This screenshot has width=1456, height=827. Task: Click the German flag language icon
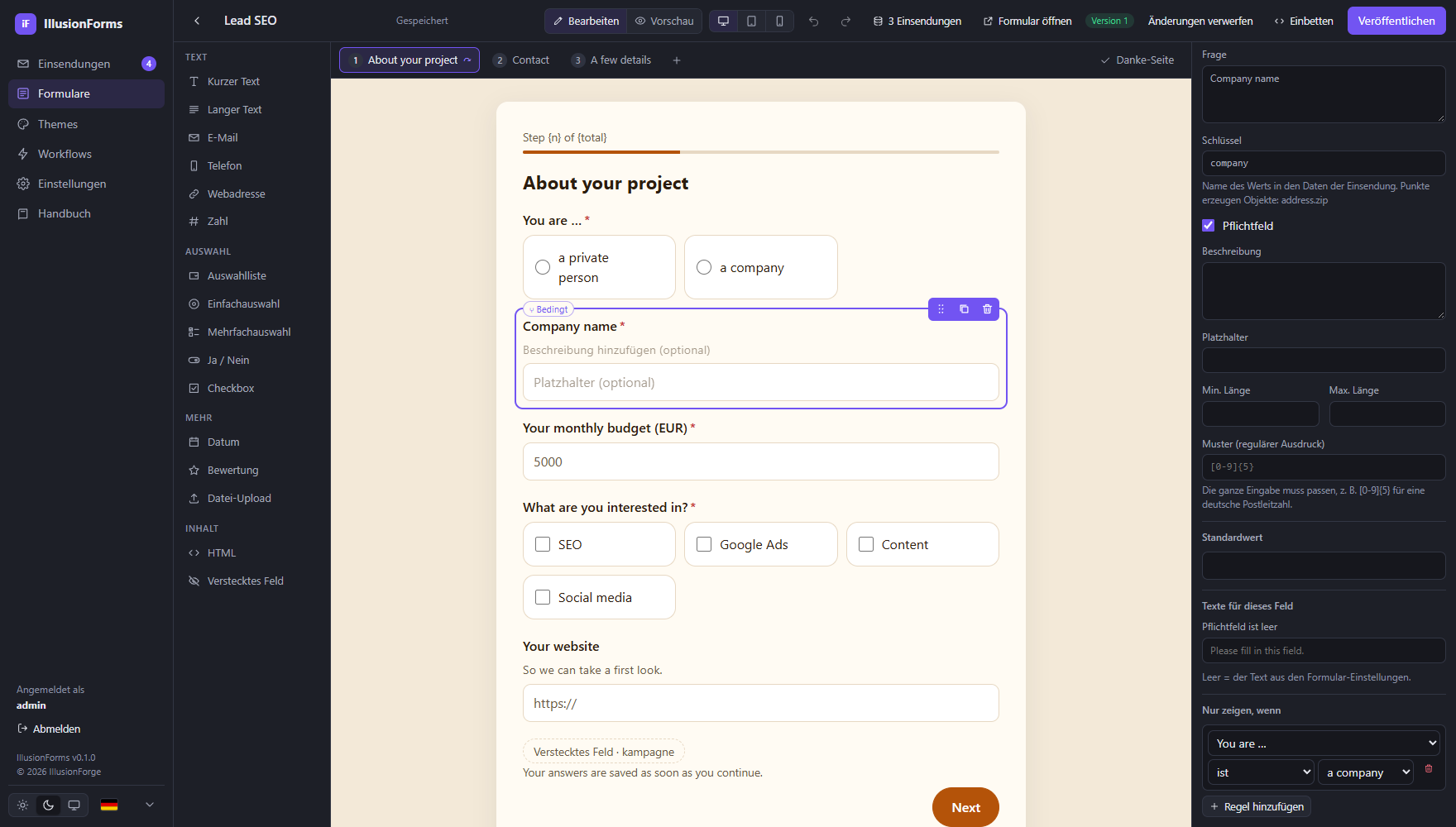(109, 805)
